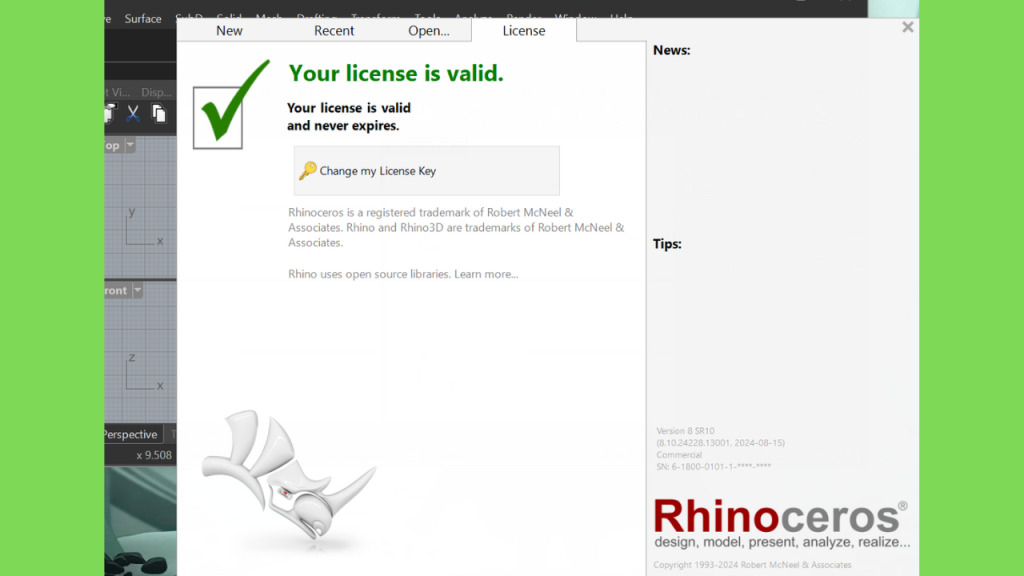
Task: Click the Copyright 1993-2024 text
Action: click(752, 565)
